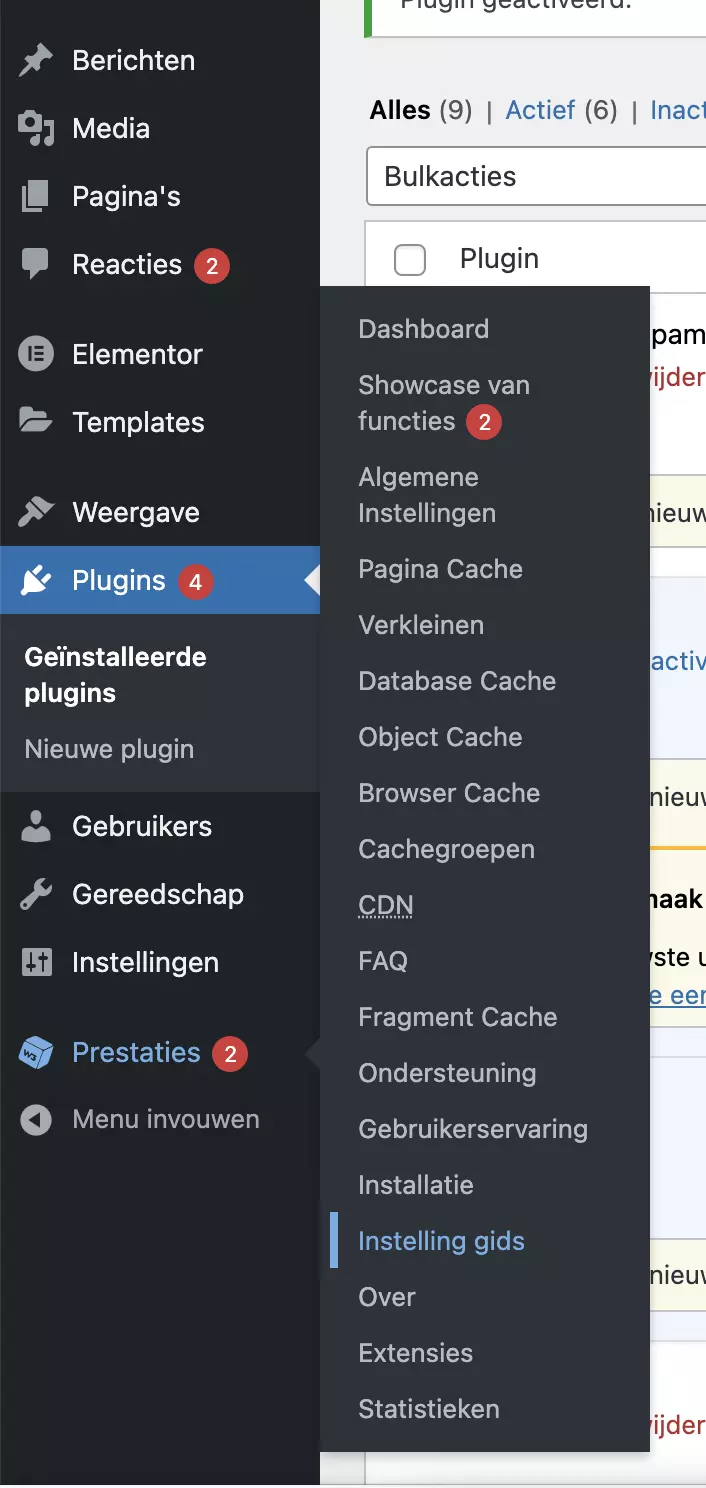
Task: Click the Weergave paintbrush icon
Action: pos(36,513)
